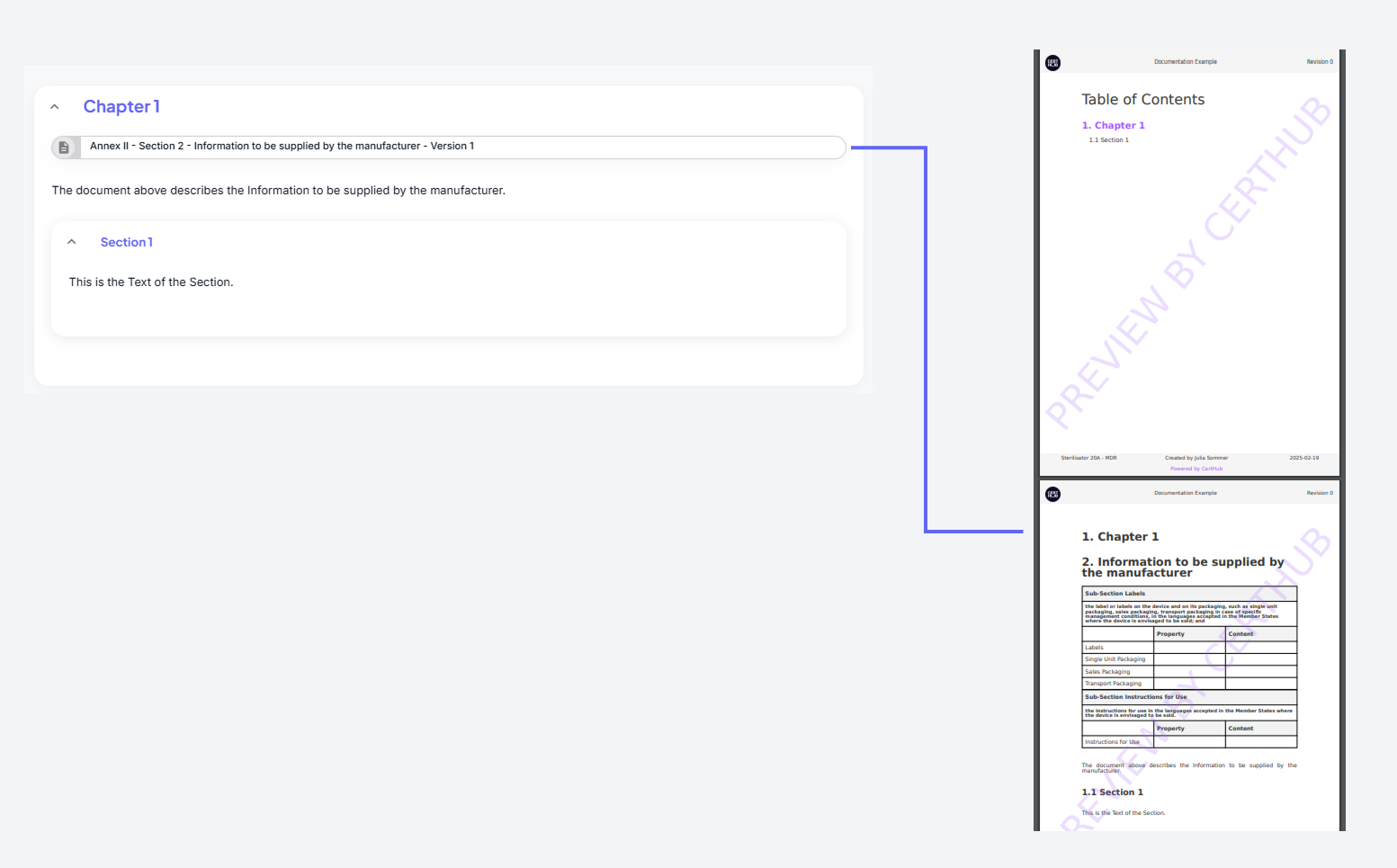The image size is (1397, 868).
Task: Click the document icon on the Annex II attachment
Action: click(x=65, y=147)
